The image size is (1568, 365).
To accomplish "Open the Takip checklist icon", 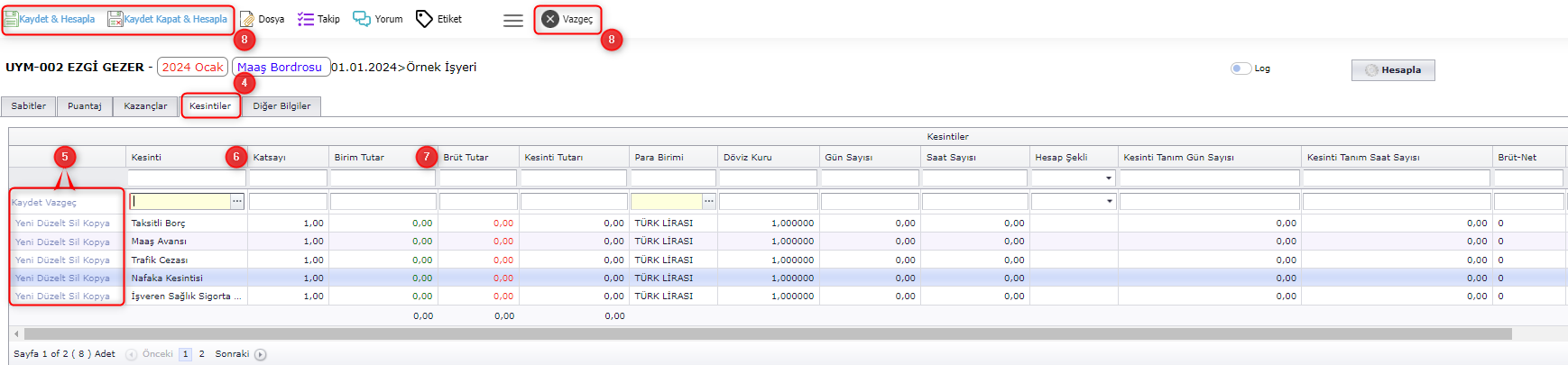I will coord(306,19).
